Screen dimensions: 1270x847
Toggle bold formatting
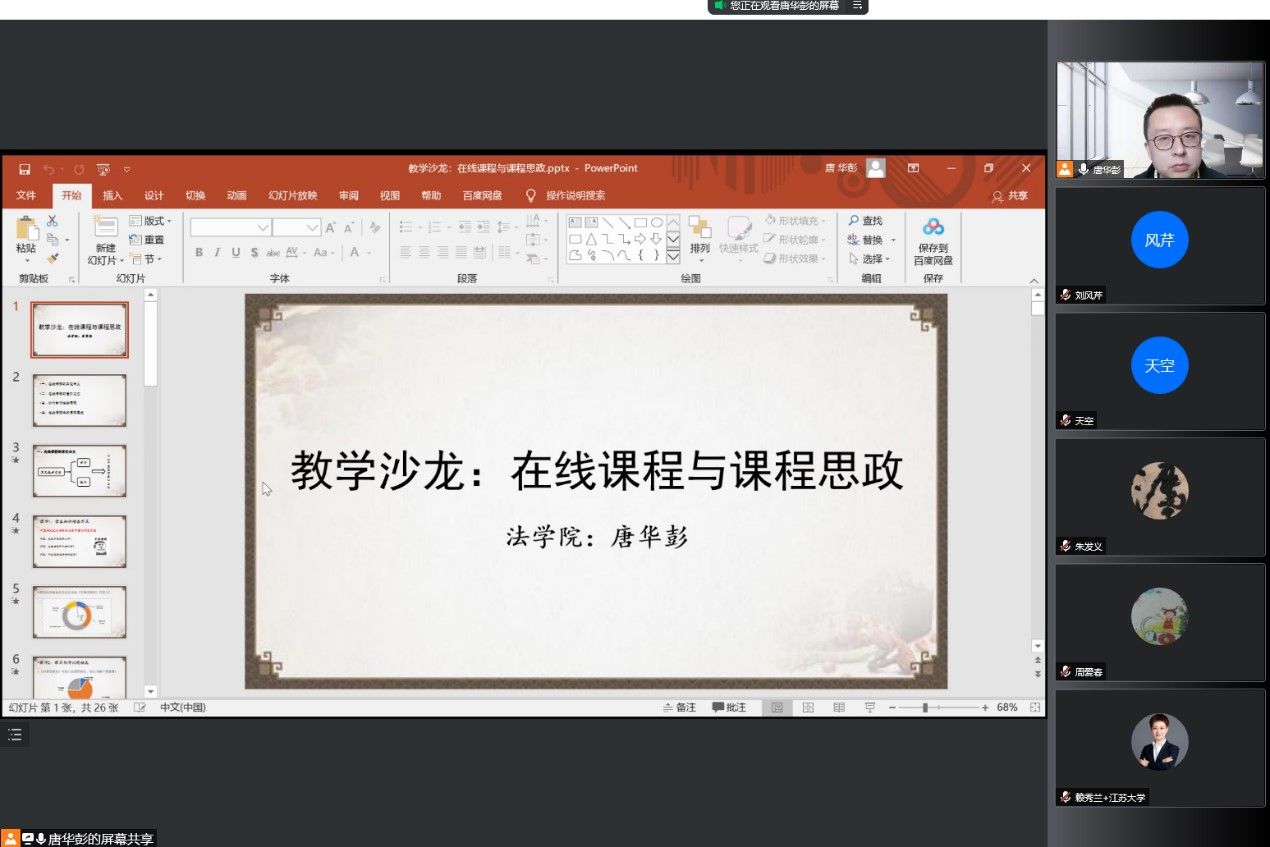coord(199,253)
